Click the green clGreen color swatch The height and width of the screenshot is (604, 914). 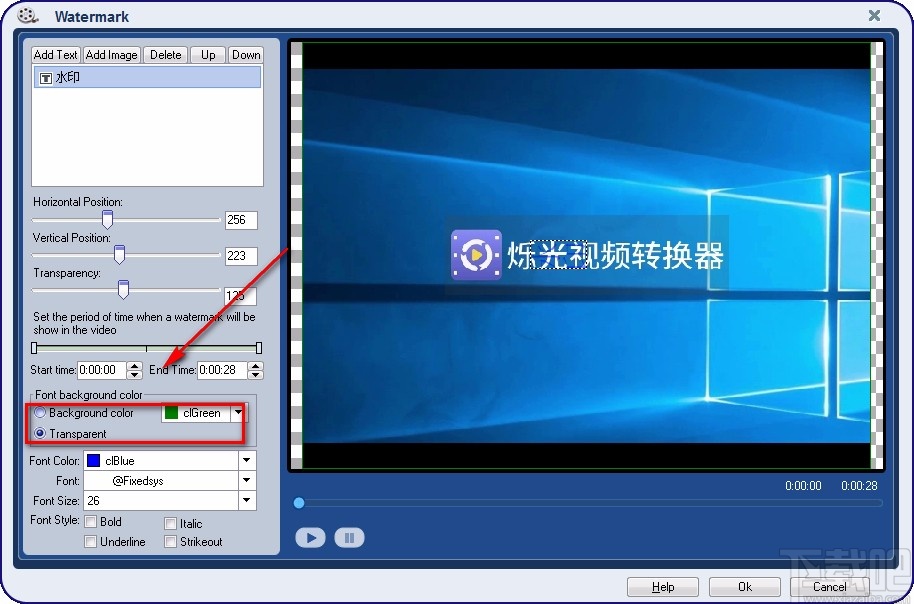point(171,413)
